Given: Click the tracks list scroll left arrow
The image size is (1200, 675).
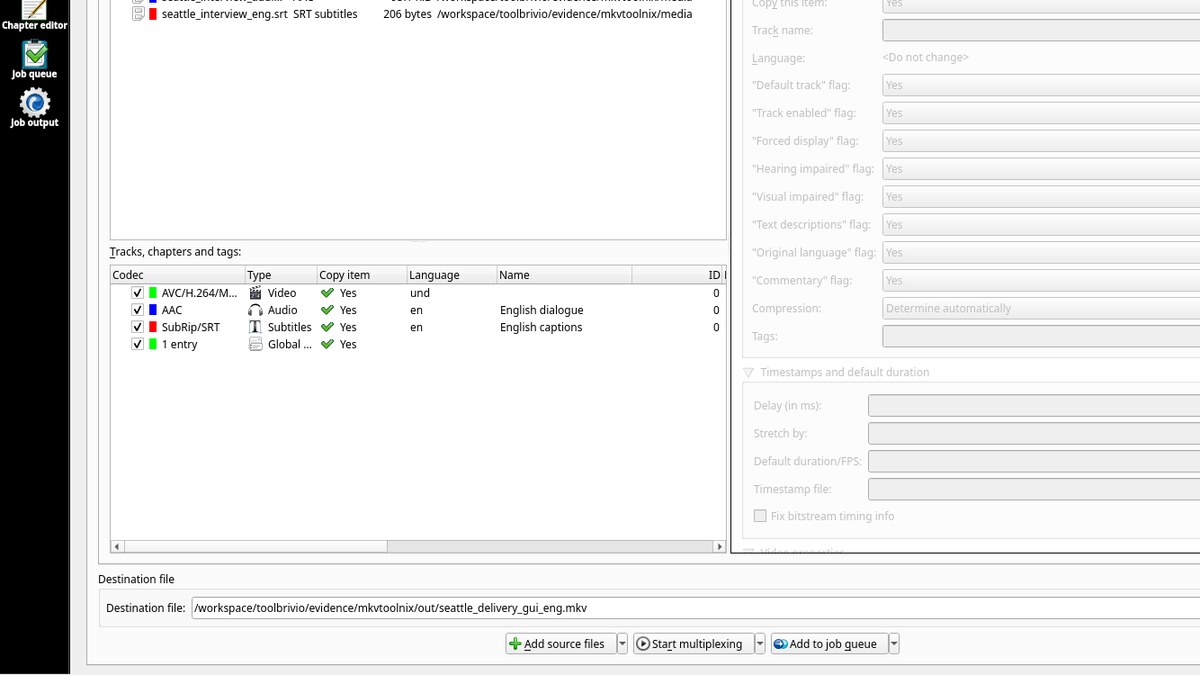Looking at the screenshot, I should tap(116, 547).
